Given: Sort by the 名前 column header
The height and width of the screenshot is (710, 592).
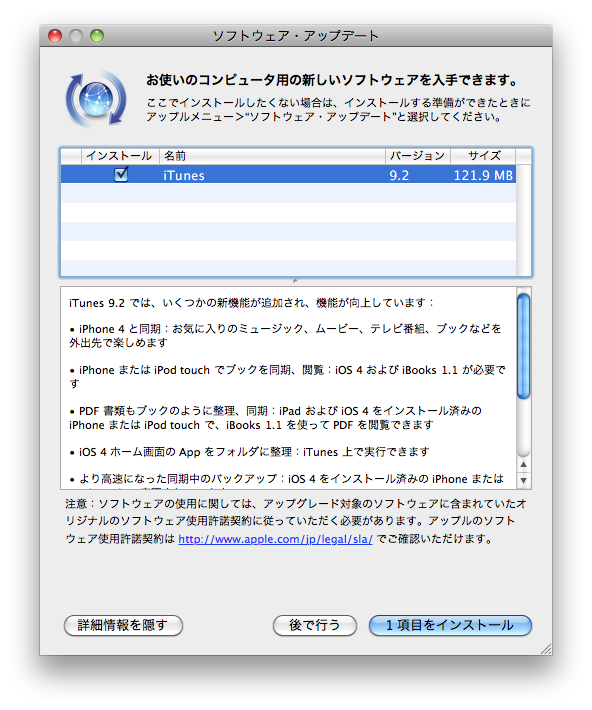Looking at the screenshot, I should click(x=272, y=156).
